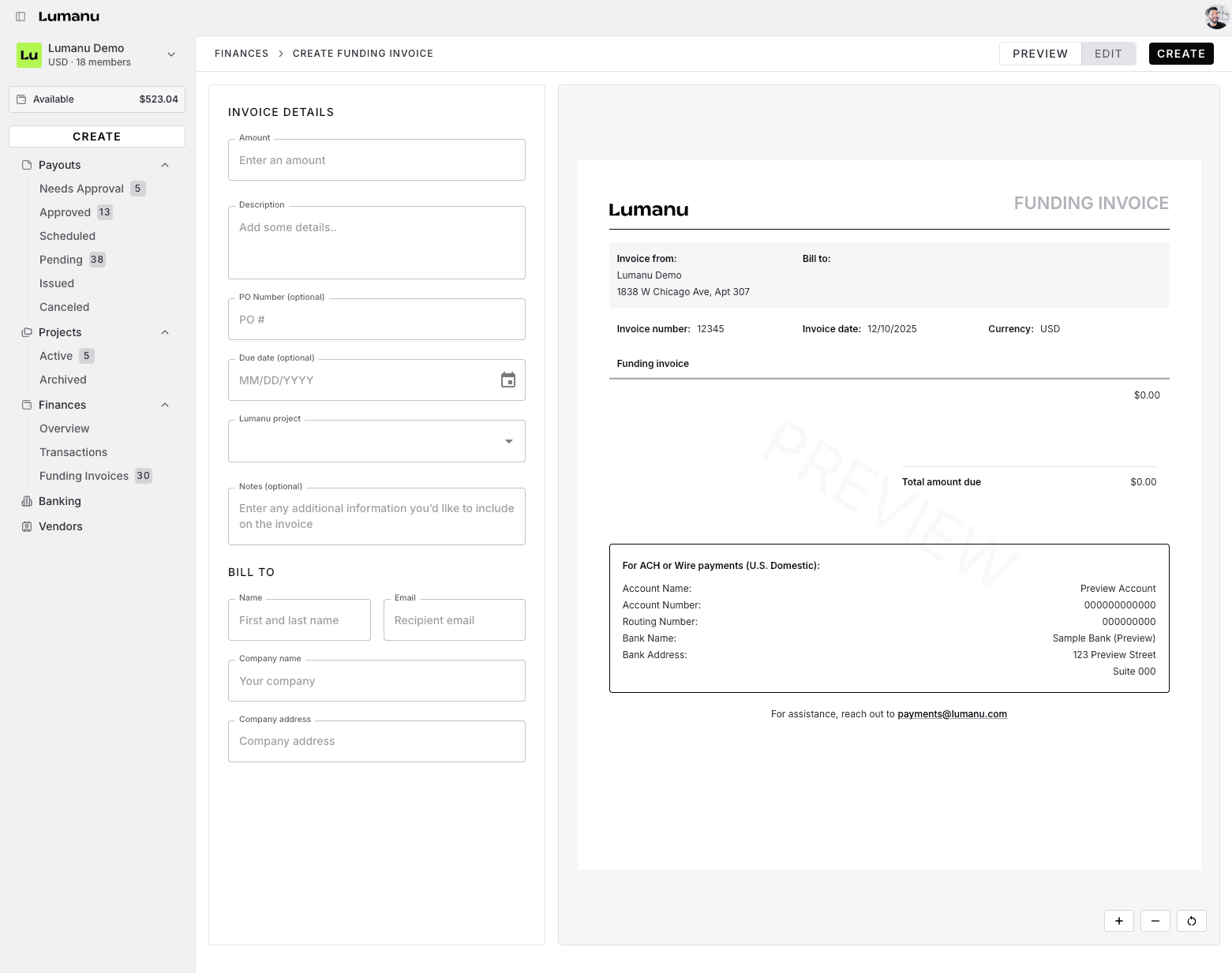The image size is (1232, 973).
Task: Click the Available $523.04 balance box
Action: tap(97, 99)
